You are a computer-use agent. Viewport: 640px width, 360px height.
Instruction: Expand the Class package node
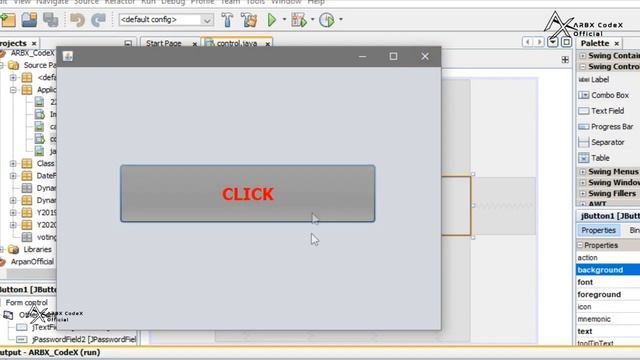13,164
